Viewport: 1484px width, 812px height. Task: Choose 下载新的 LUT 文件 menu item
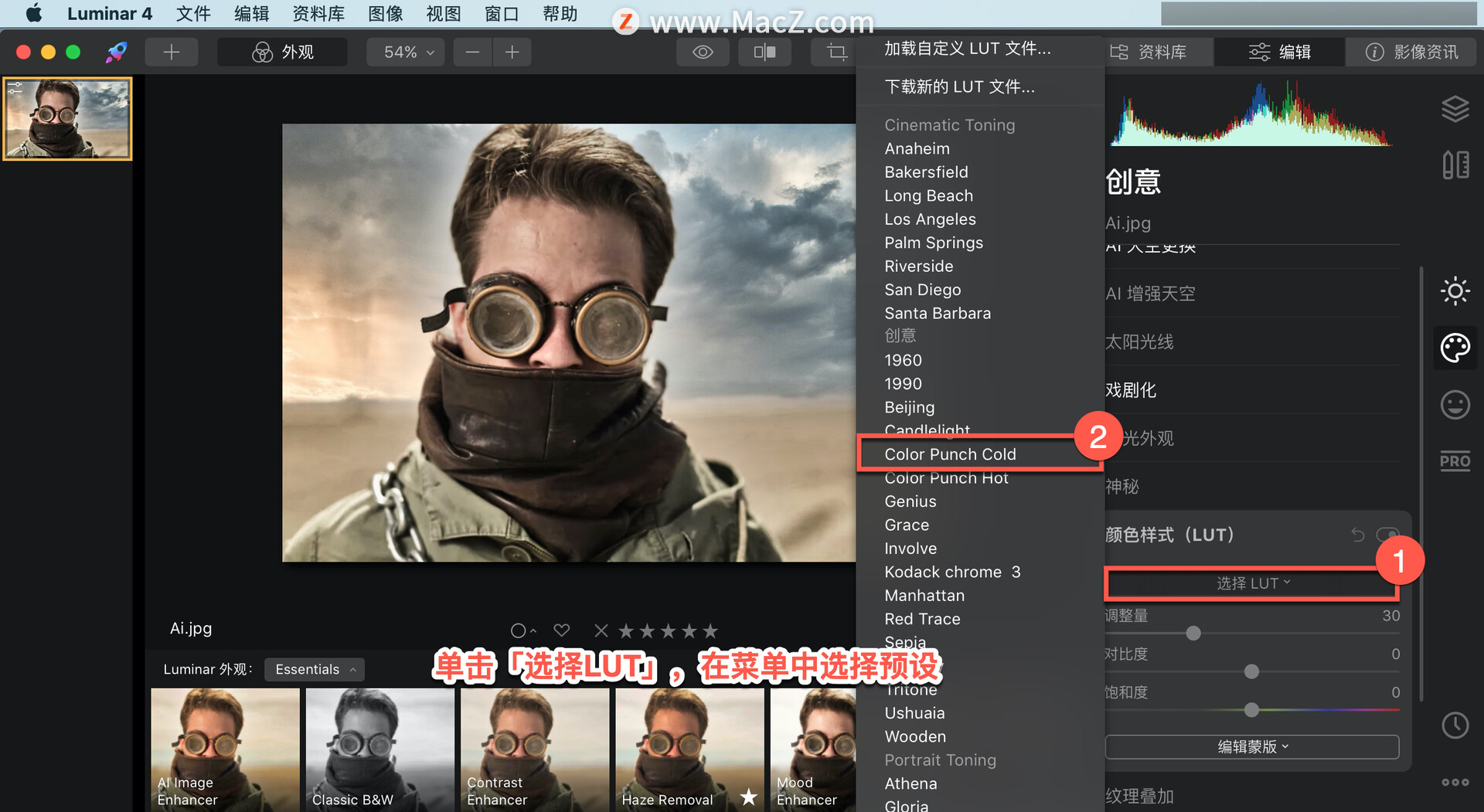[x=959, y=87]
